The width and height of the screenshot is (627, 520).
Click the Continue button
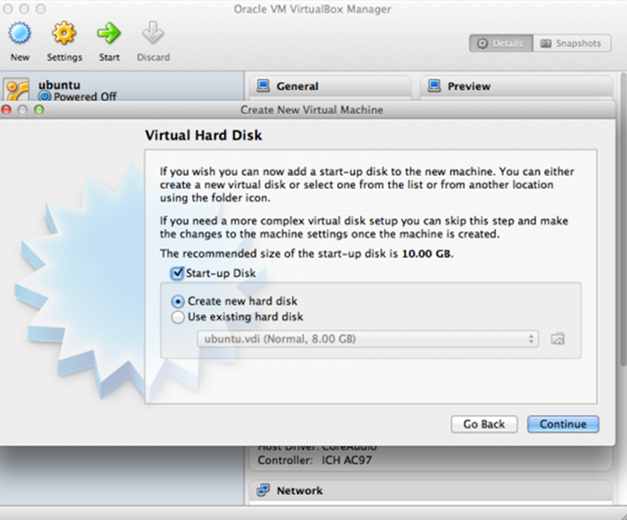point(563,424)
